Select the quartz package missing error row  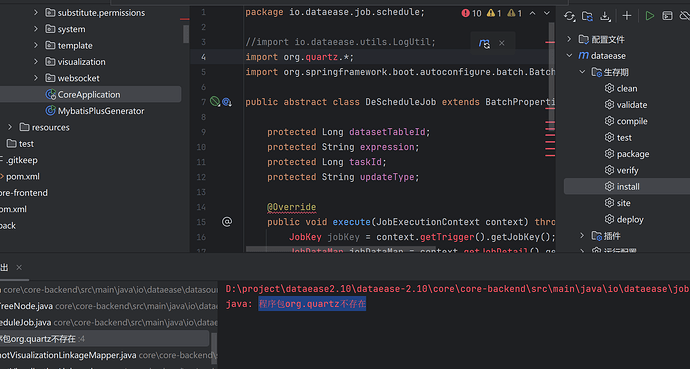point(105,339)
